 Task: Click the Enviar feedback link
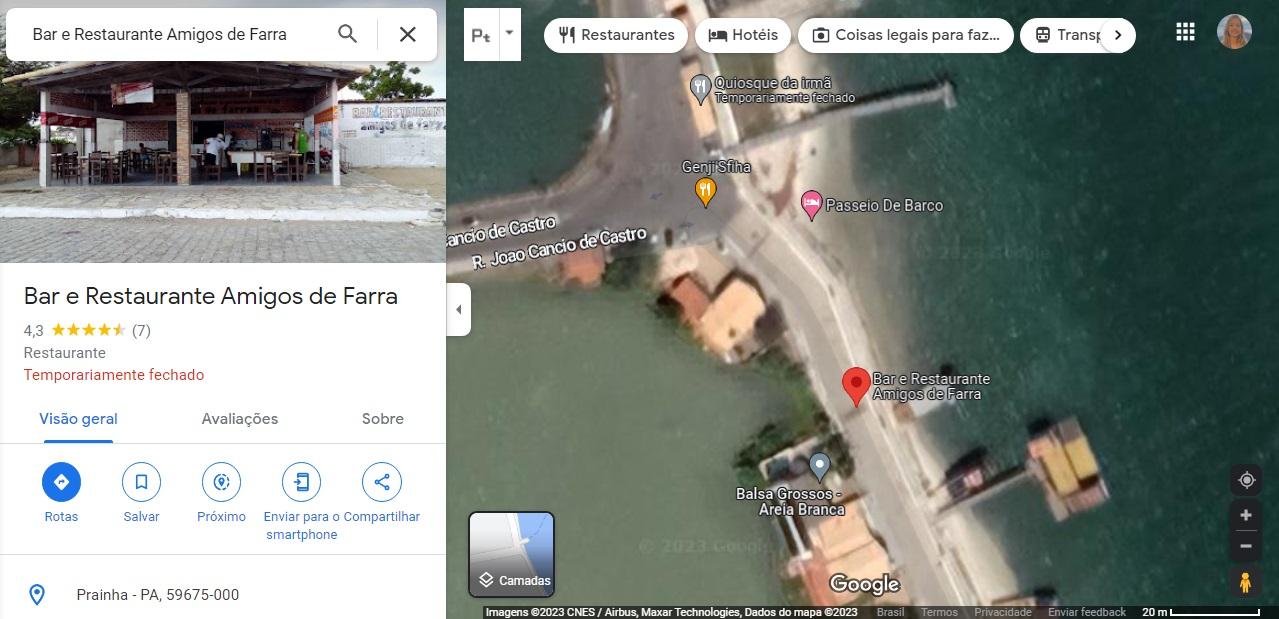click(x=1087, y=612)
